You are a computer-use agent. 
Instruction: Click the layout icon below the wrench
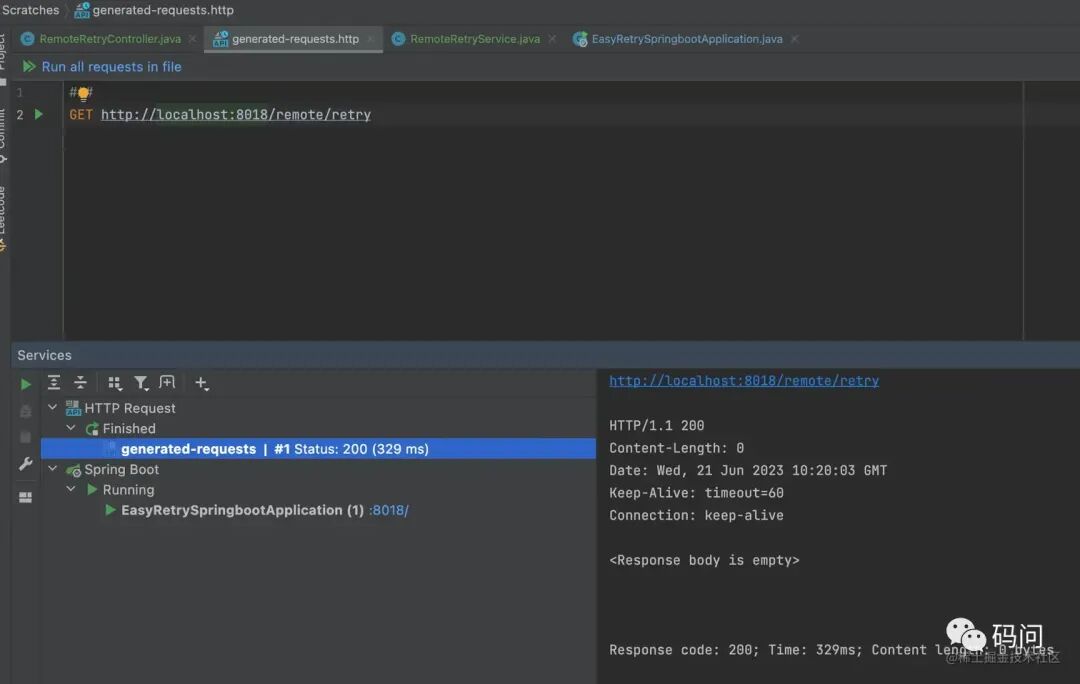pos(25,497)
